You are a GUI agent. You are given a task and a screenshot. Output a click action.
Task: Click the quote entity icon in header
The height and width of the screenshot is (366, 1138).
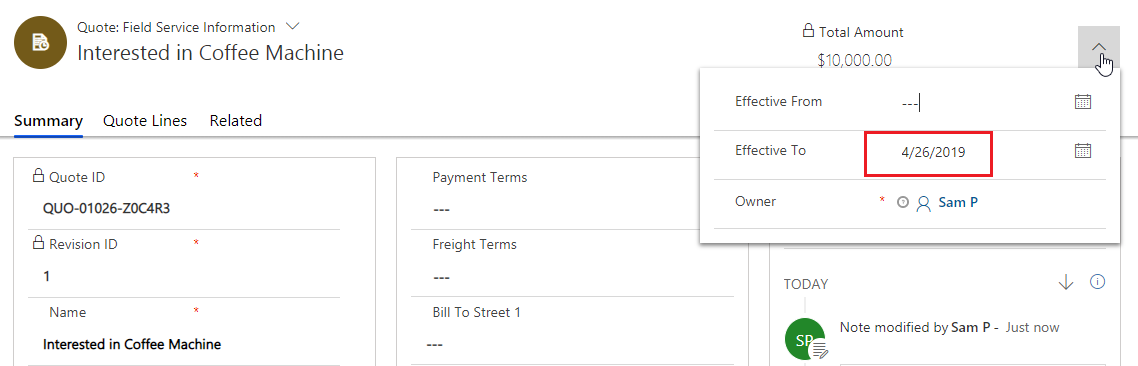pos(41,43)
